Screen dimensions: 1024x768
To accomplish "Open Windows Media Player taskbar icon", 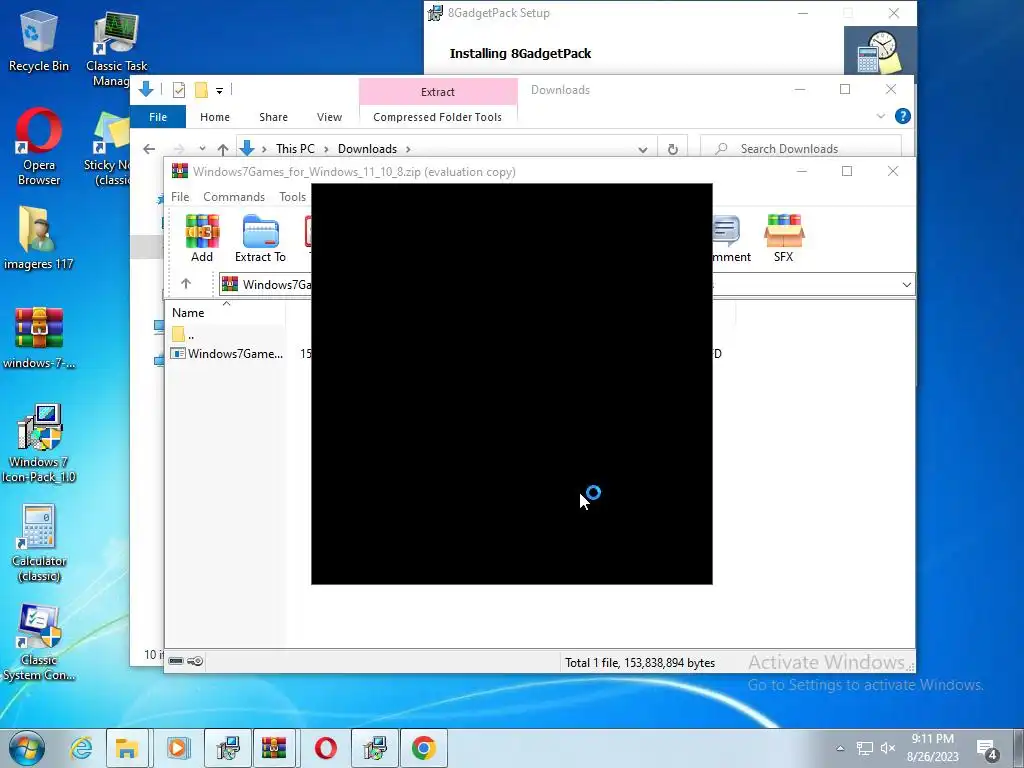I will point(178,748).
